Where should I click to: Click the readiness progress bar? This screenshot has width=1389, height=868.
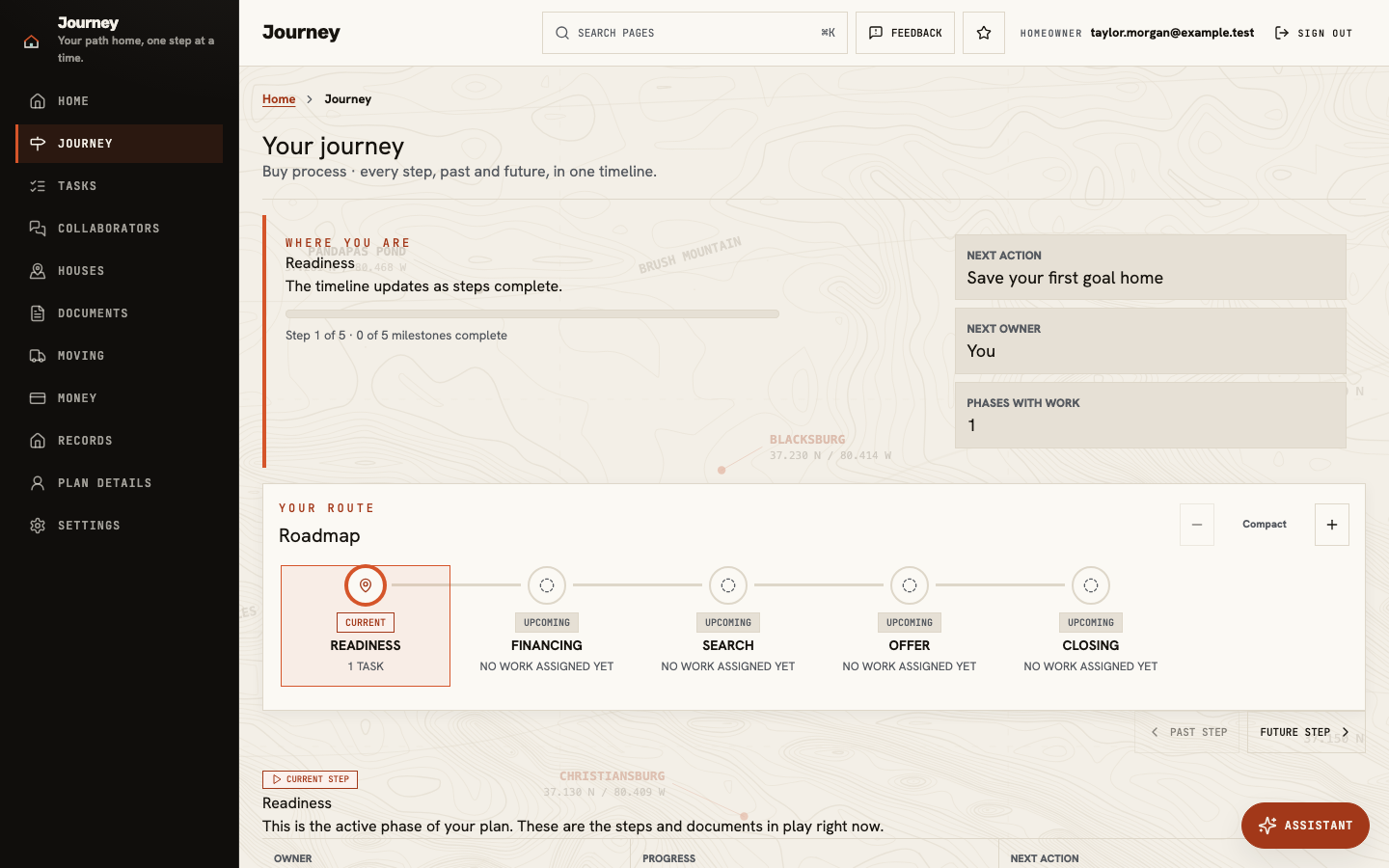[532, 314]
